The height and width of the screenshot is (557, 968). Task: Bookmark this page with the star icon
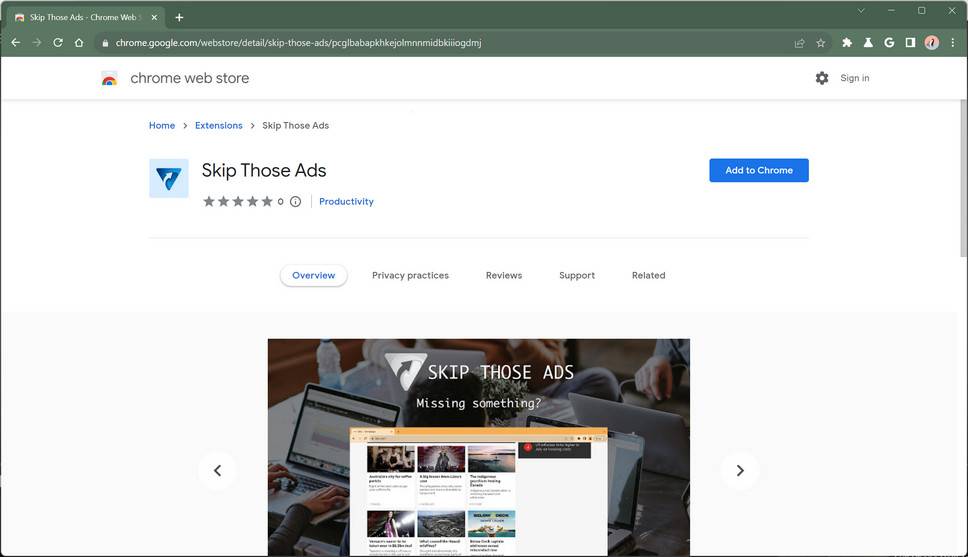[820, 43]
